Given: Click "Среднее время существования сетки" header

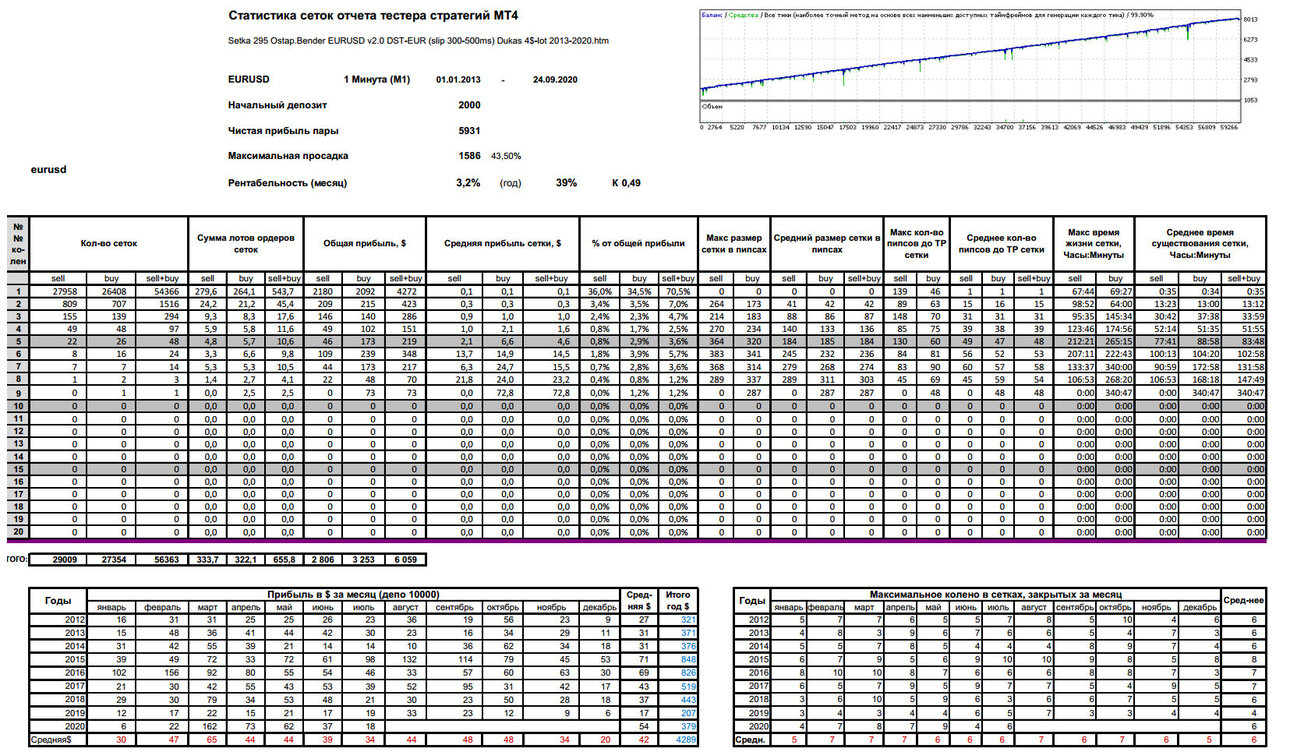Looking at the screenshot, I should [1199, 243].
